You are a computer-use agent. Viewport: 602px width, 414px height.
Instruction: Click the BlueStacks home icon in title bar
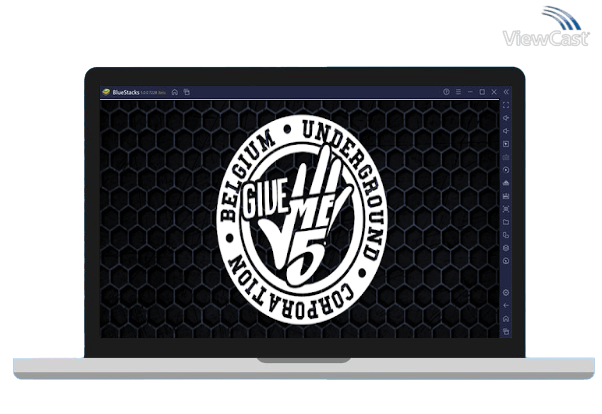pyautogui.click(x=175, y=92)
